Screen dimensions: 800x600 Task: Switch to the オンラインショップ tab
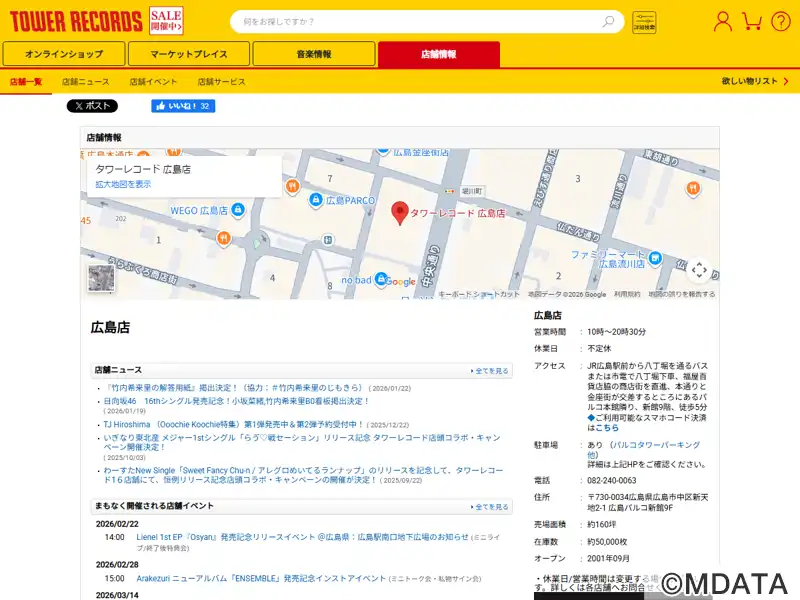(x=64, y=54)
